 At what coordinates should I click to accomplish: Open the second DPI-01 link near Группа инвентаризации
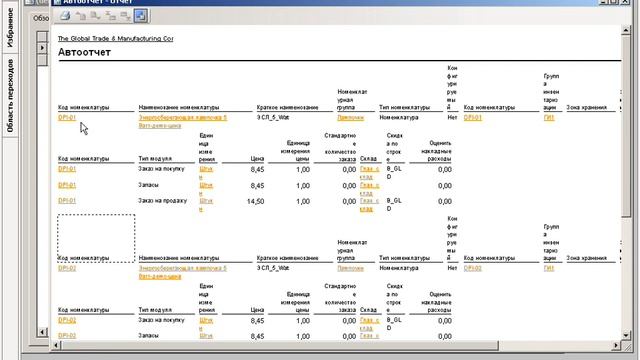tap(473, 118)
